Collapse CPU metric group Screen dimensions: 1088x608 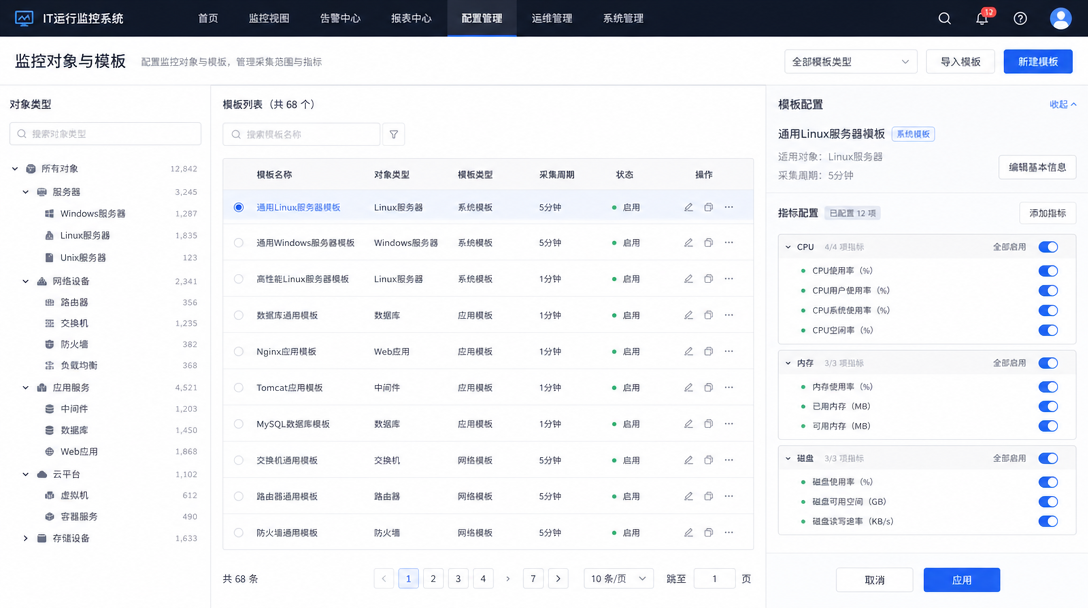pyautogui.click(x=788, y=247)
